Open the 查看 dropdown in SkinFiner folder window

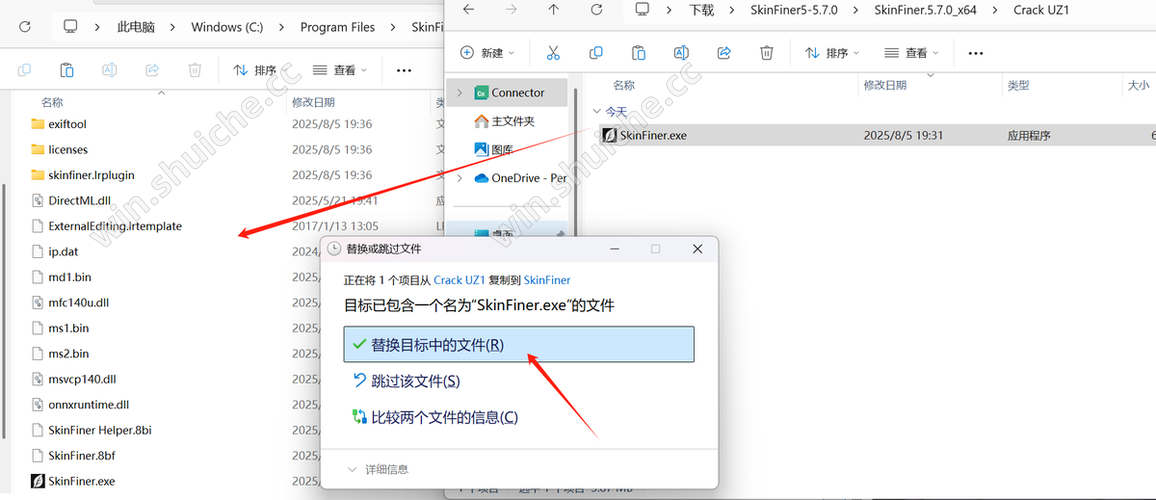click(x=340, y=70)
